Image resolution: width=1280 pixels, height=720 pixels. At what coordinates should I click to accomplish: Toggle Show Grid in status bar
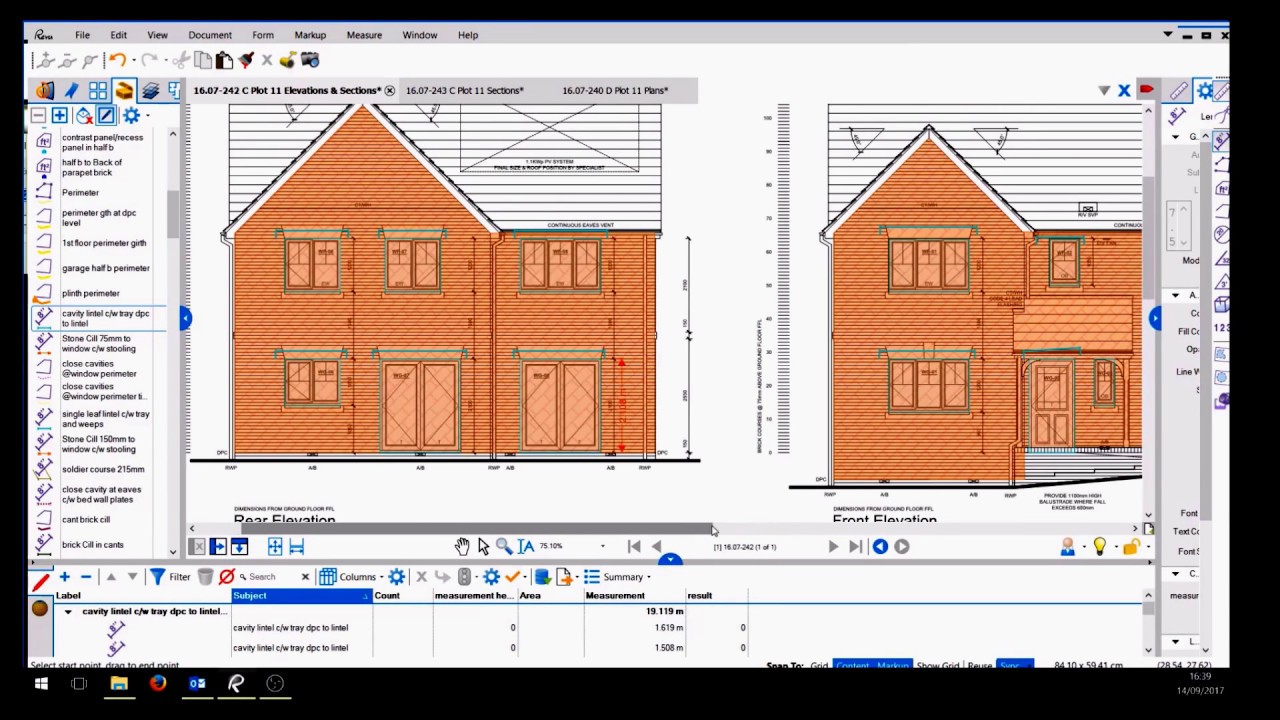(x=939, y=665)
